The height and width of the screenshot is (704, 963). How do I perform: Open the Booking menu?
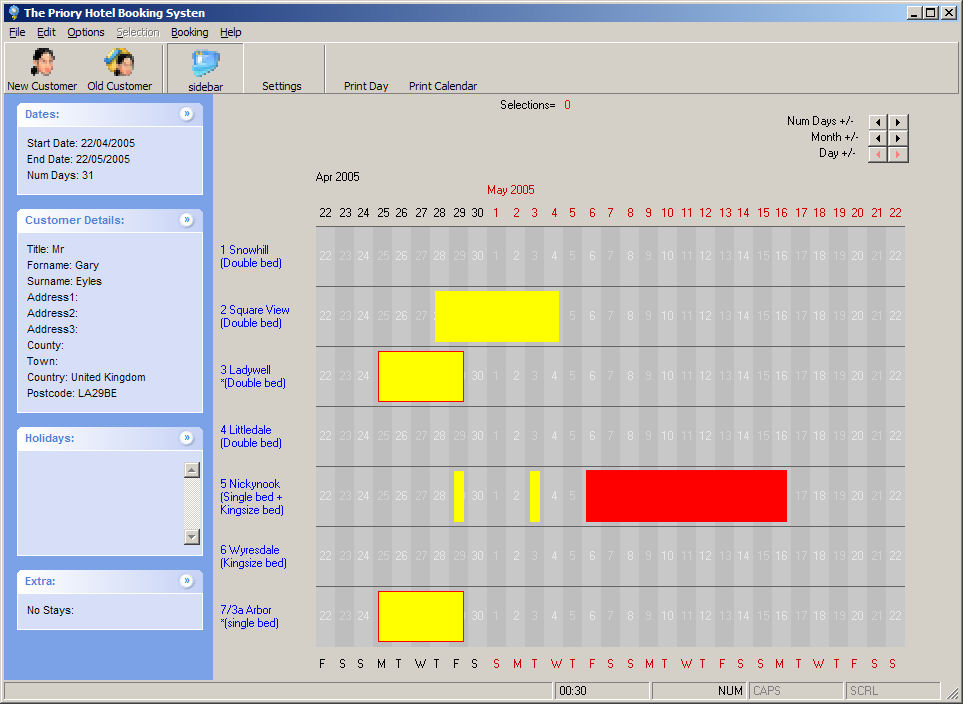click(189, 32)
